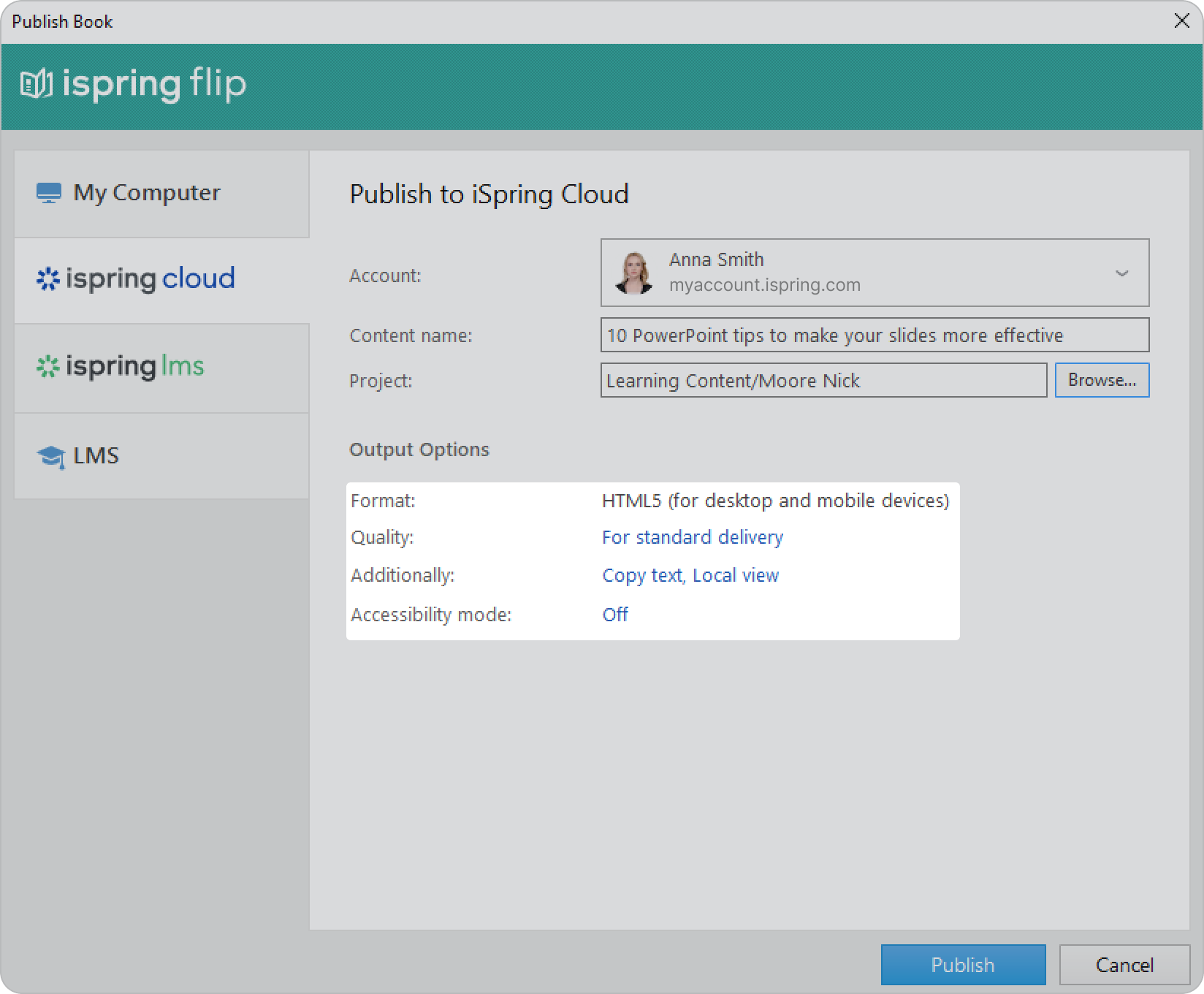Viewport: 1204px width, 994px height.
Task: Click the LMS graduation cap icon
Action: click(50, 457)
